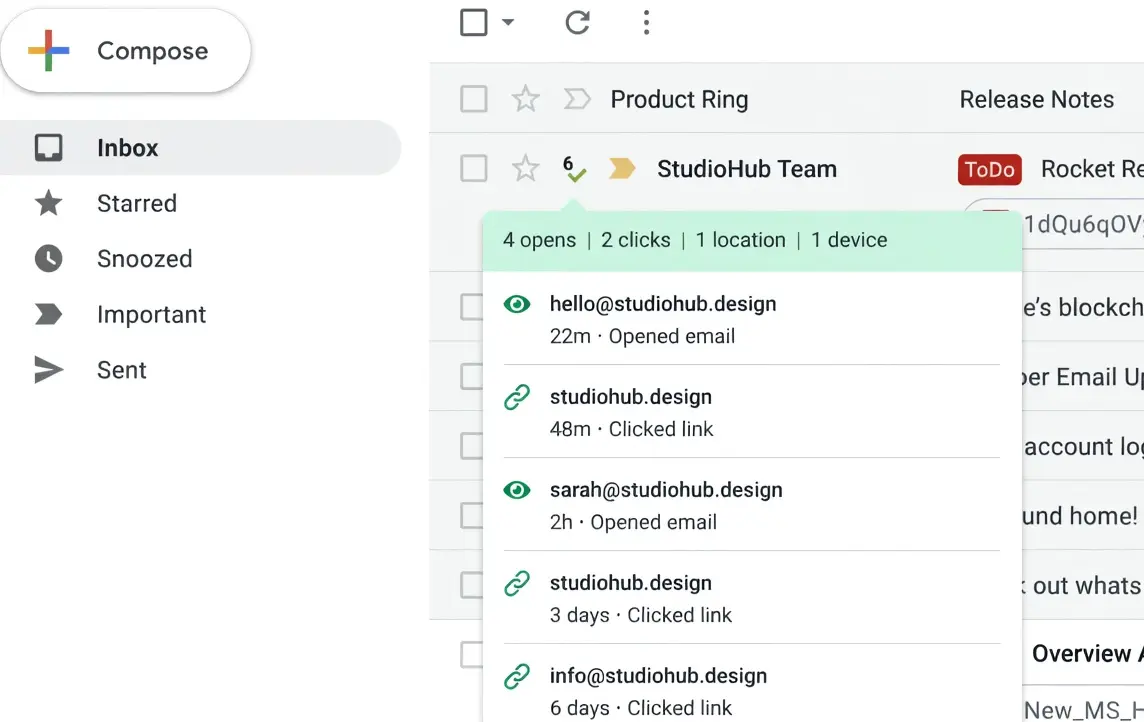Open the Release Notes subject
1144x722 pixels.
coord(1037,98)
